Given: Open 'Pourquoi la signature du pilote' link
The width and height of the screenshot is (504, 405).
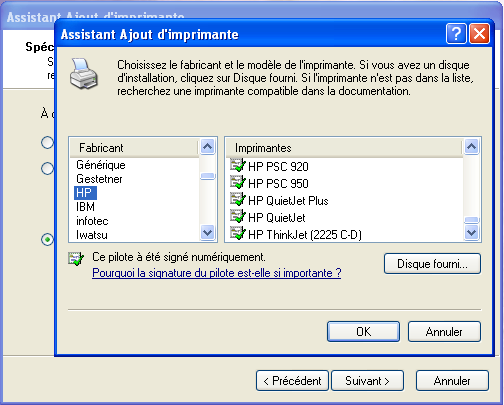Looking at the screenshot, I should click(x=217, y=273).
